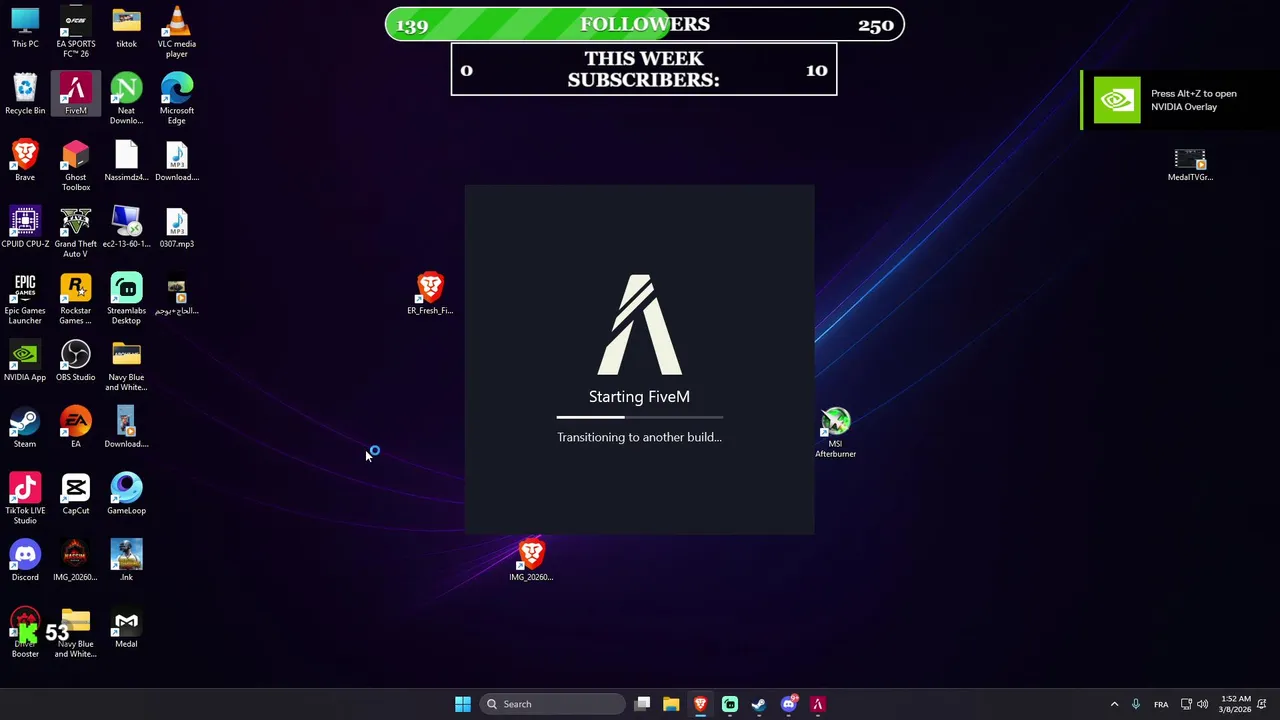This screenshot has height=720, width=1280.
Task: Open Microsoft Edge desktop shortcut
Action: coord(177,99)
